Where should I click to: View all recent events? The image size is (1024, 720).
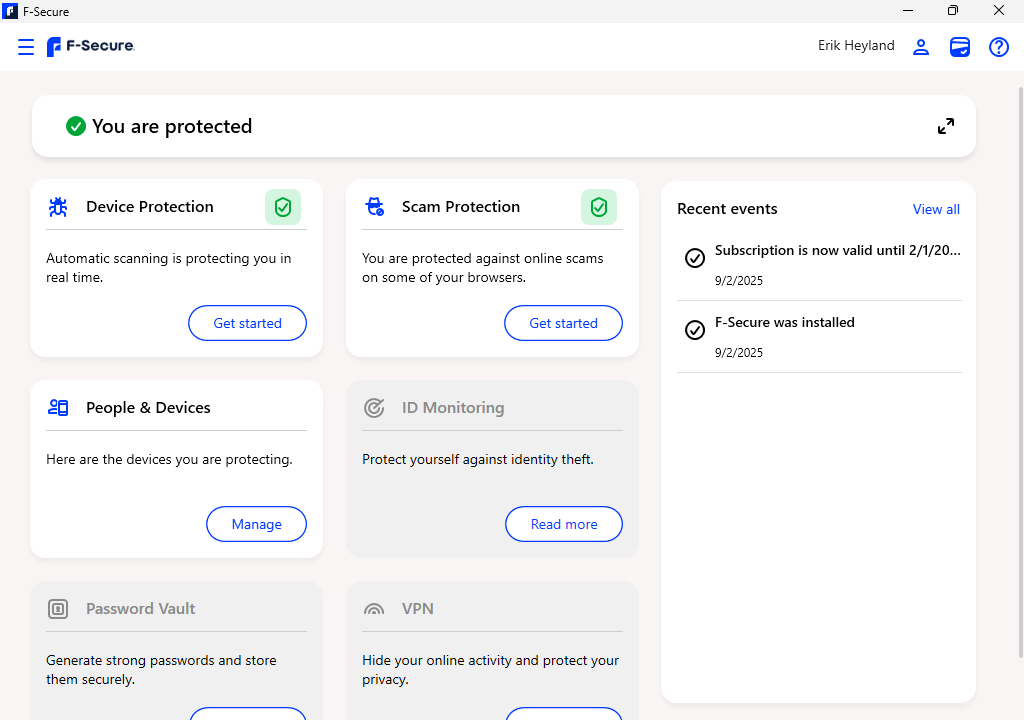coord(936,209)
